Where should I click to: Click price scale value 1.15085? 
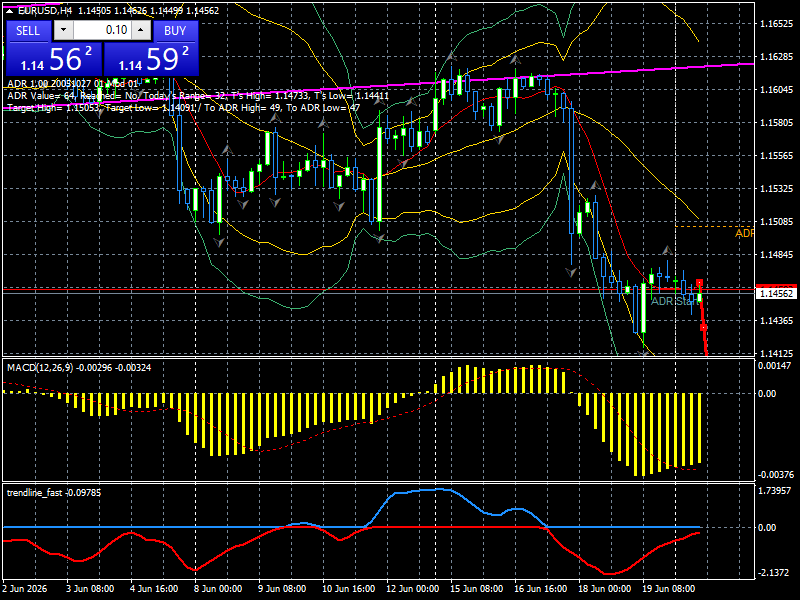point(777,221)
